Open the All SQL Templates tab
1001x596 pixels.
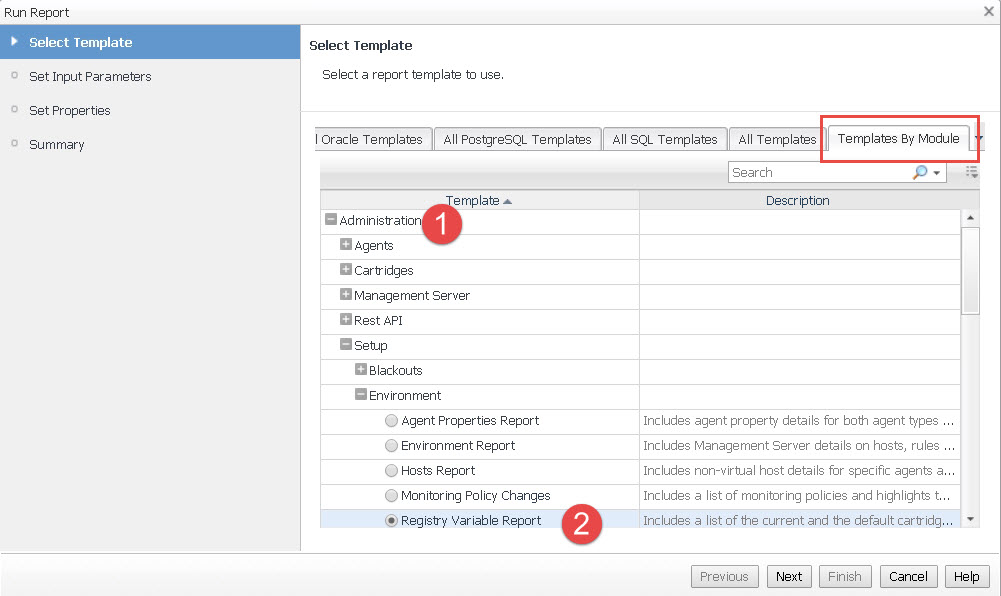pyautogui.click(x=664, y=140)
